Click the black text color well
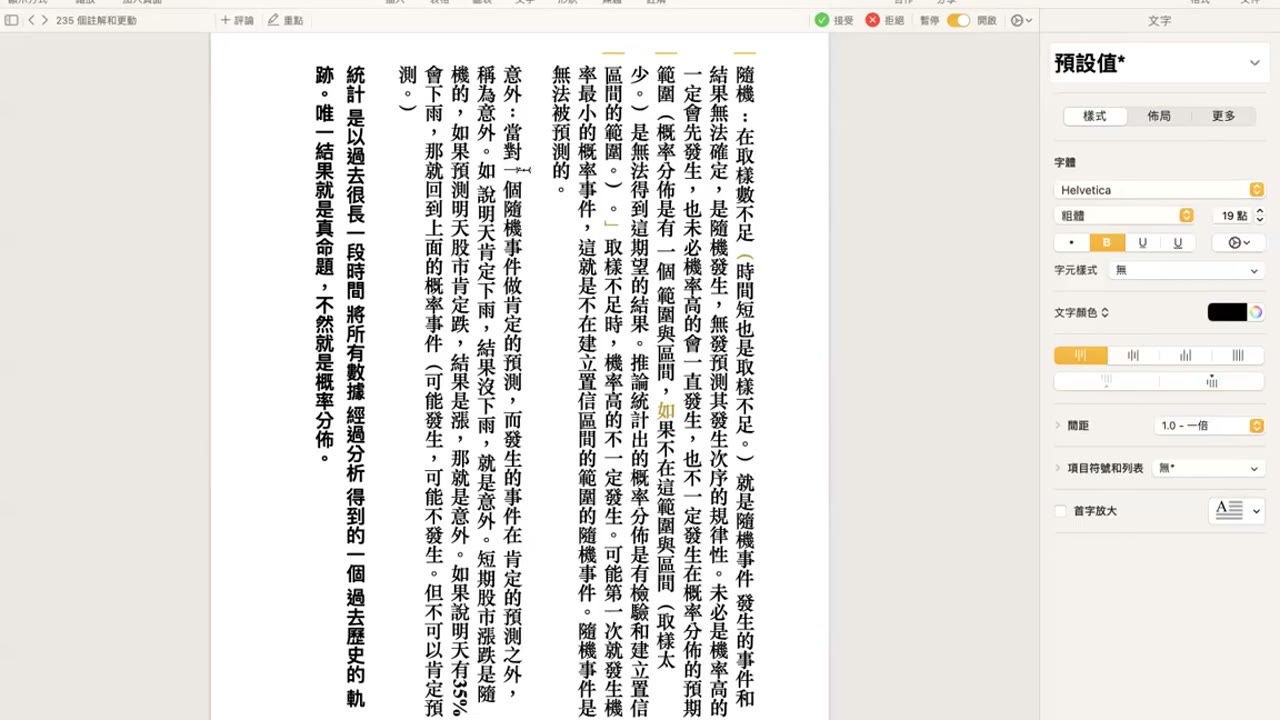Image resolution: width=1280 pixels, height=720 pixels. click(1227, 313)
